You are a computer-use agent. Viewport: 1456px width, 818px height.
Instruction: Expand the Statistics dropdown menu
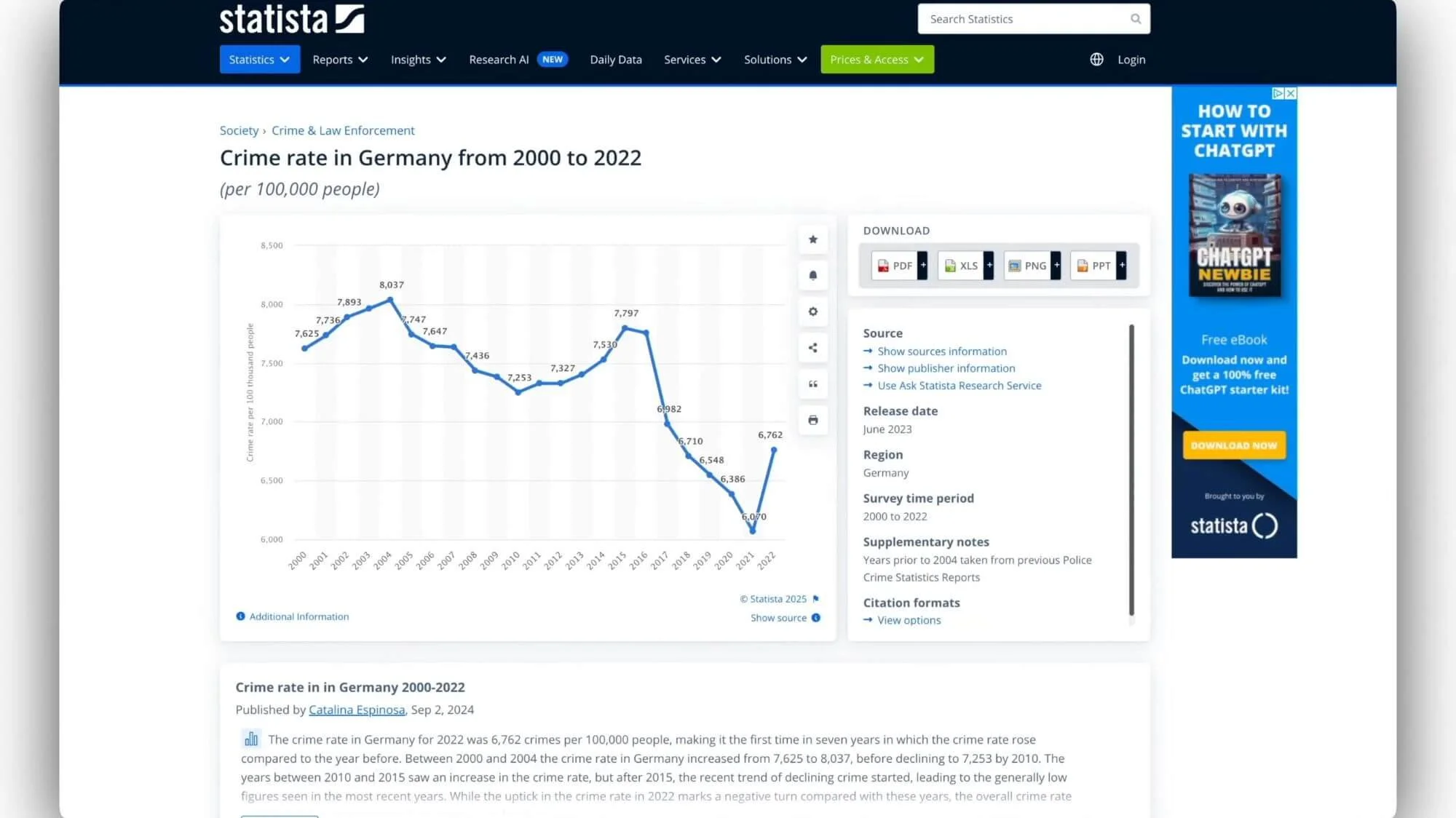coord(259,60)
